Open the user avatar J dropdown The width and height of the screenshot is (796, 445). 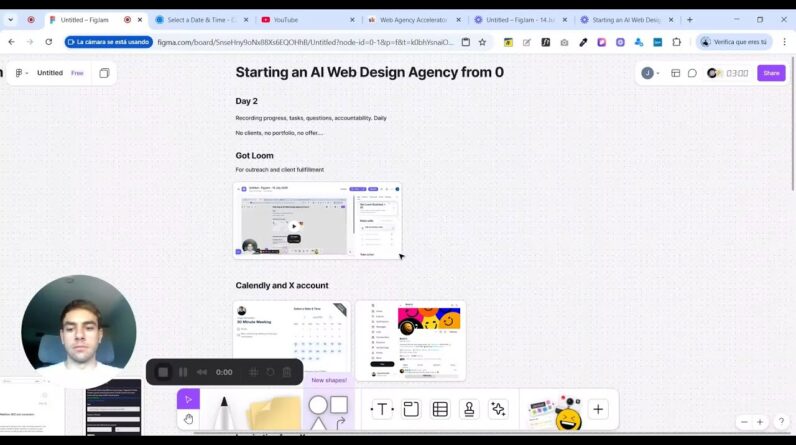point(650,73)
